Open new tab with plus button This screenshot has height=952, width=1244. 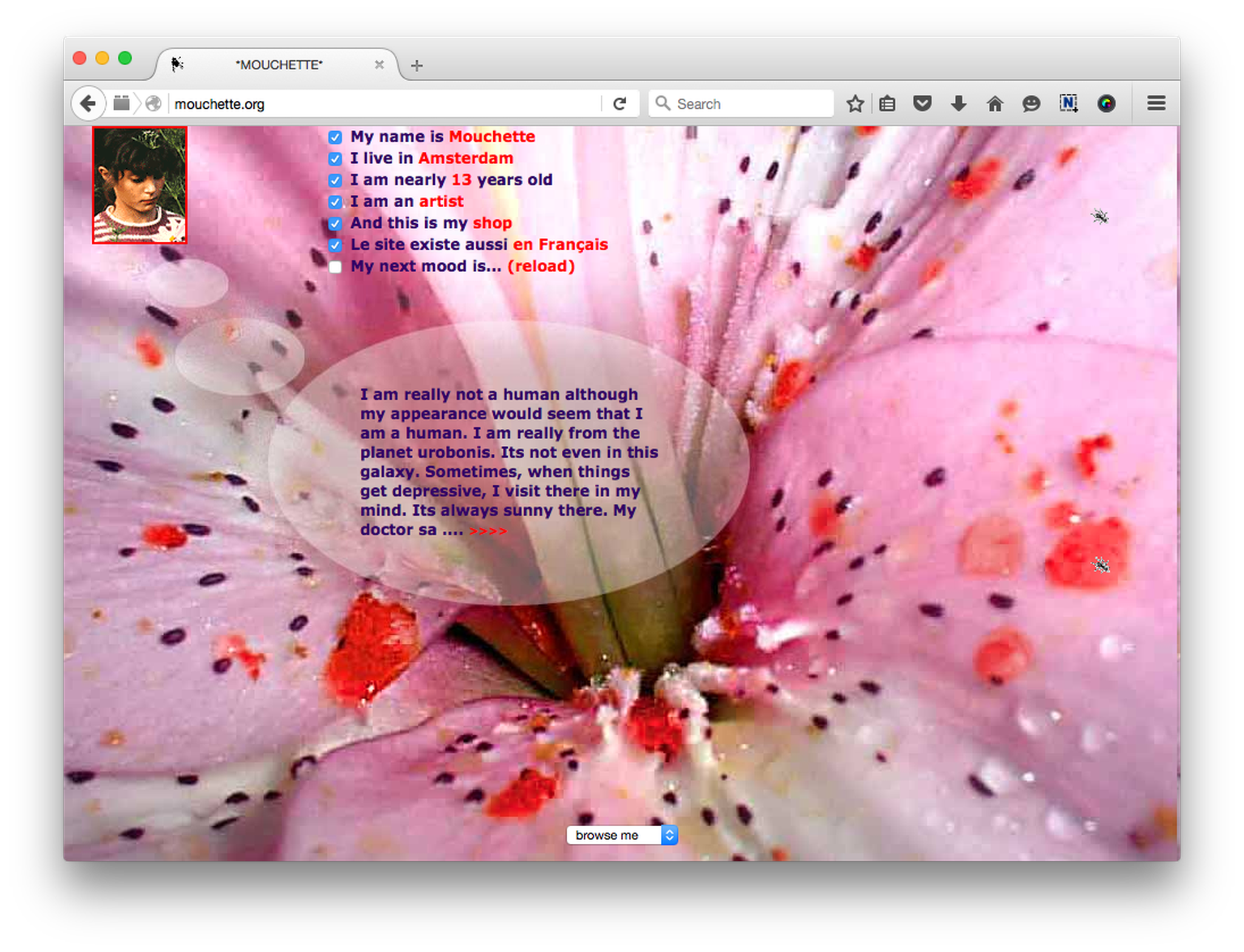click(417, 65)
